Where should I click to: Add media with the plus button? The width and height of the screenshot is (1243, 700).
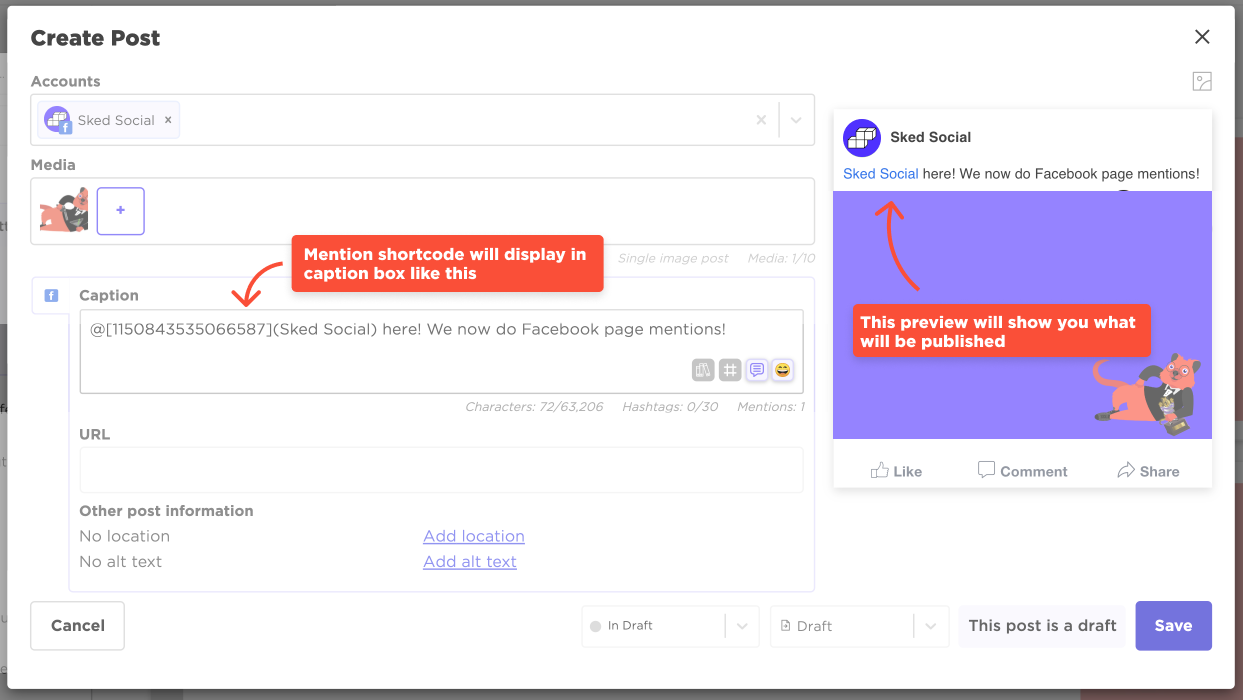coord(121,211)
